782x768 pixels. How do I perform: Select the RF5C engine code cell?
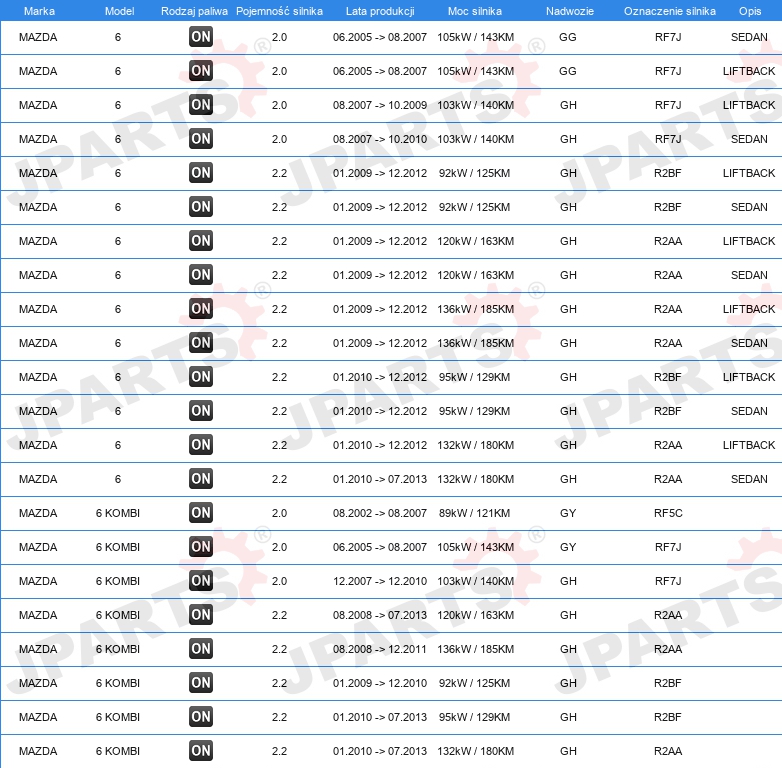tap(668, 513)
